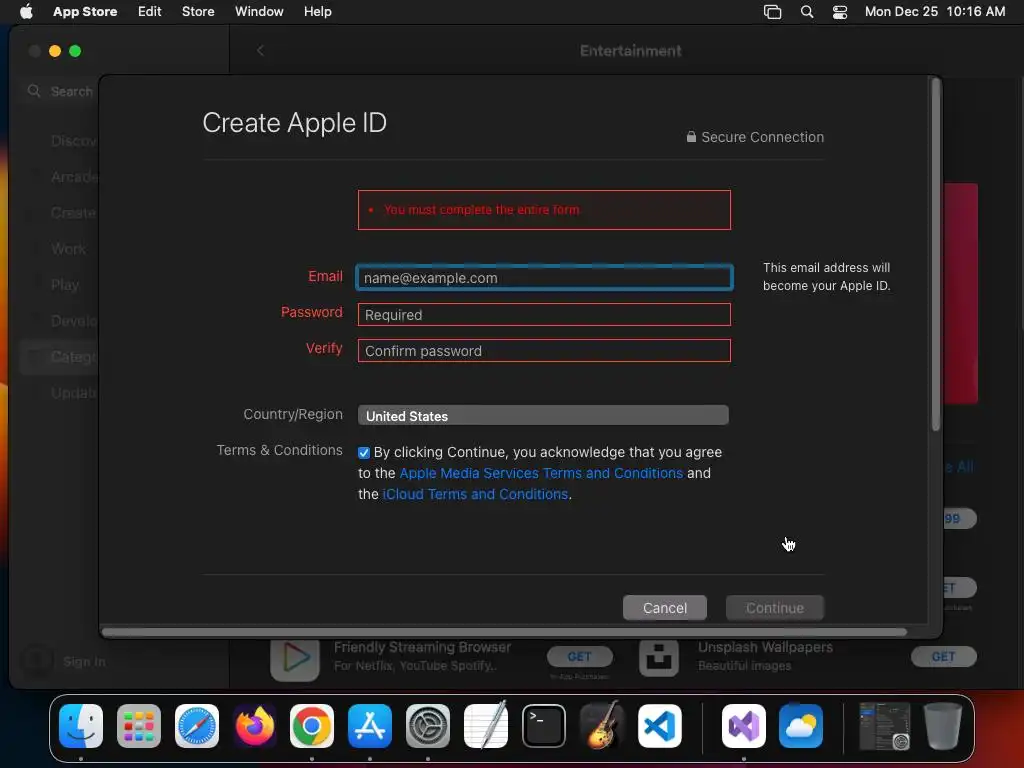The image size is (1024, 768).
Task: Click the Cancel button
Action: pos(665,608)
